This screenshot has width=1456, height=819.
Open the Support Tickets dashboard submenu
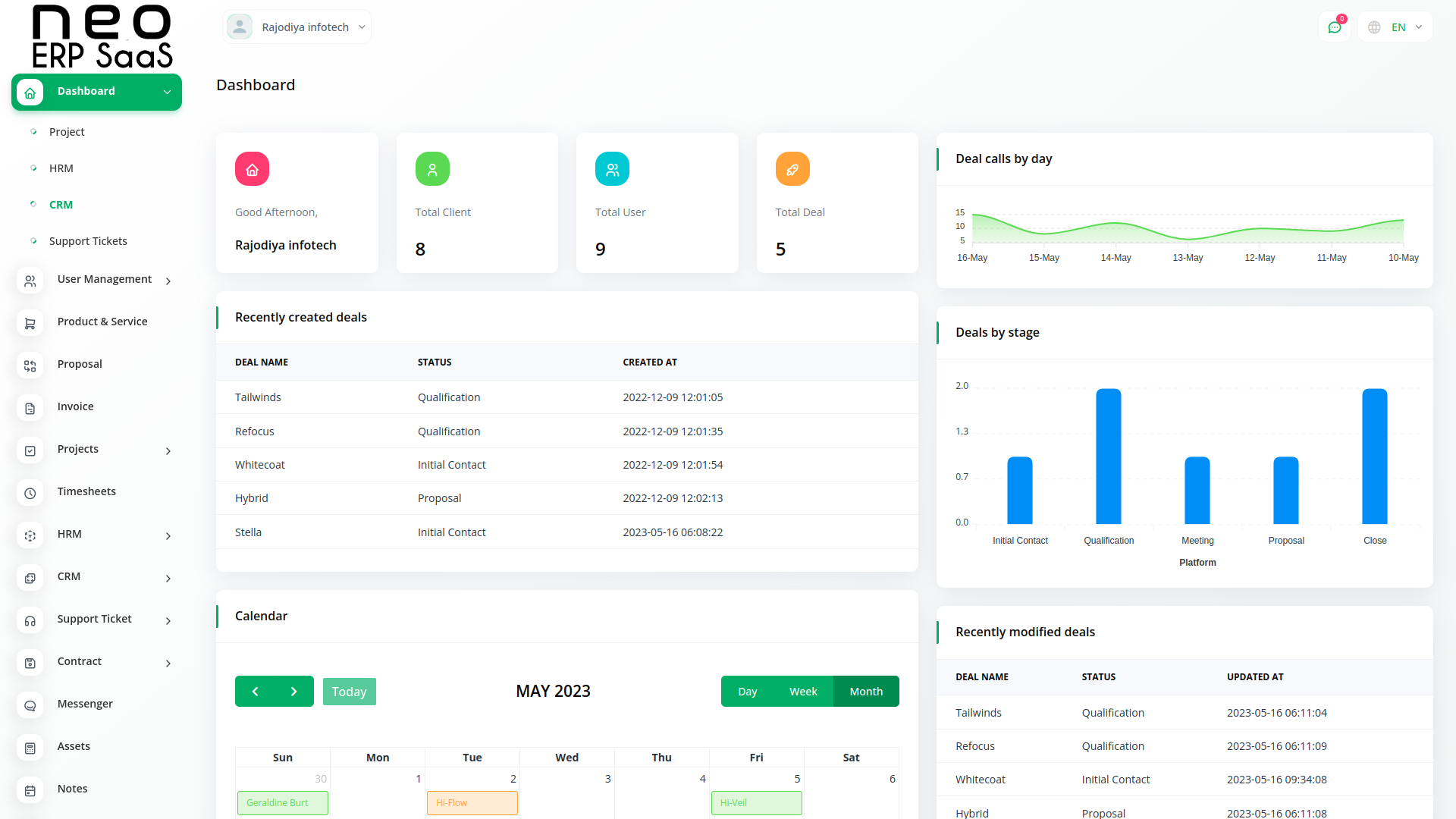point(88,241)
